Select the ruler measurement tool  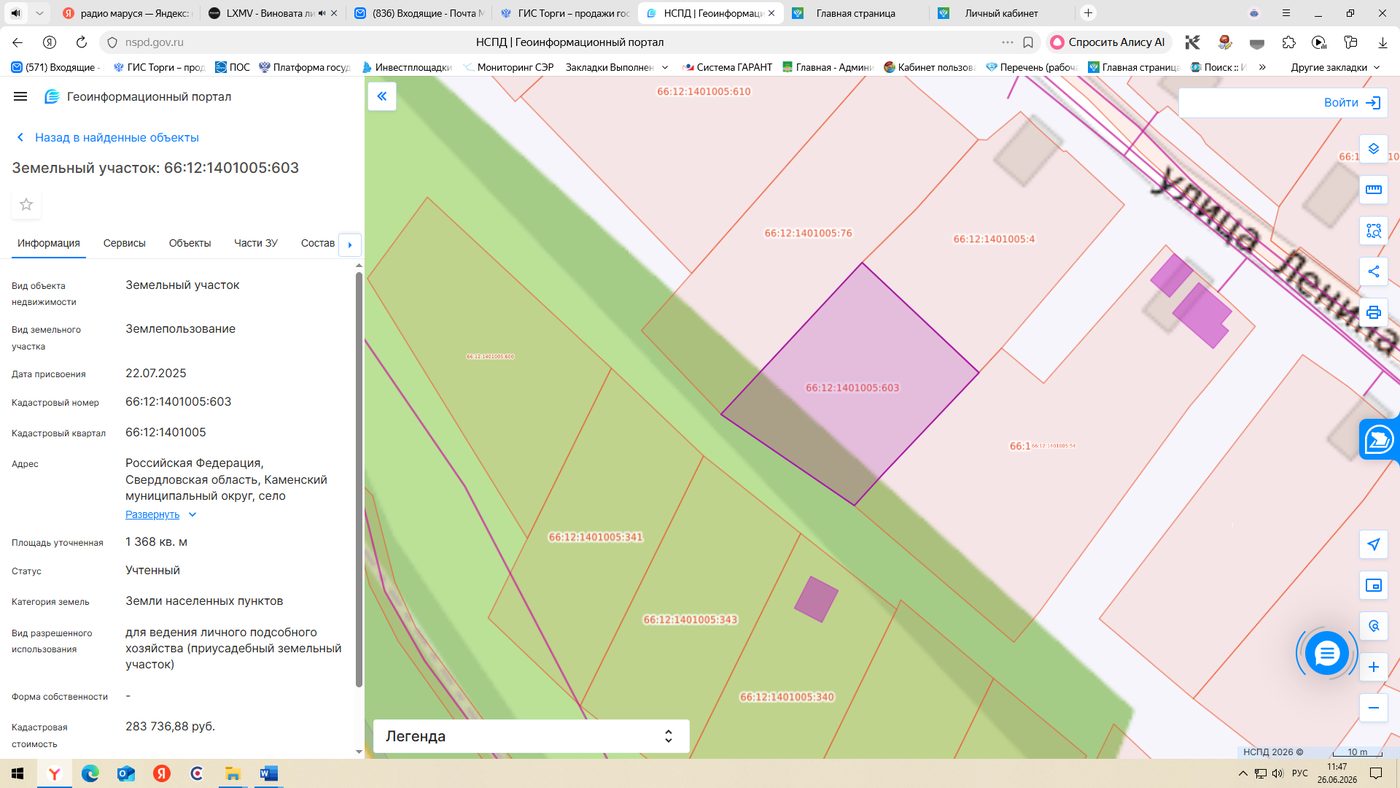point(1373,190)
